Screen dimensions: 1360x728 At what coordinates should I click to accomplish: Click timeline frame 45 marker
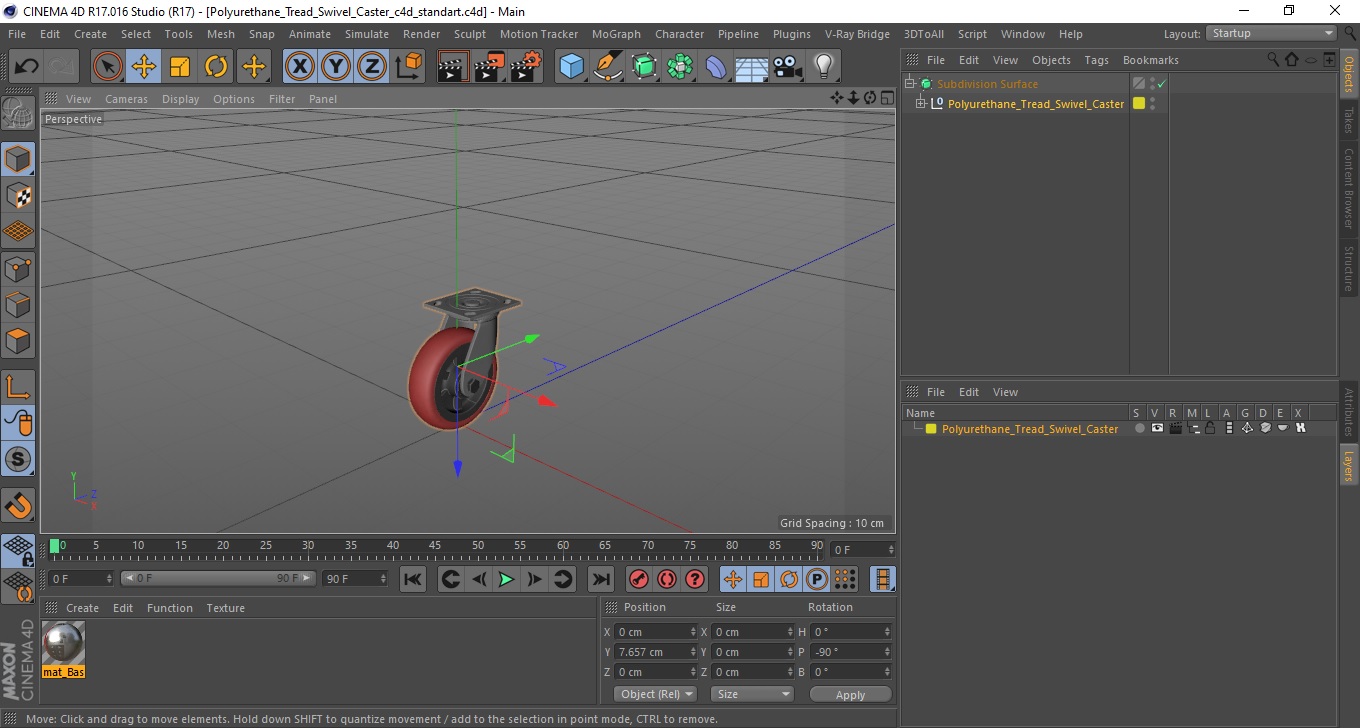436,546
